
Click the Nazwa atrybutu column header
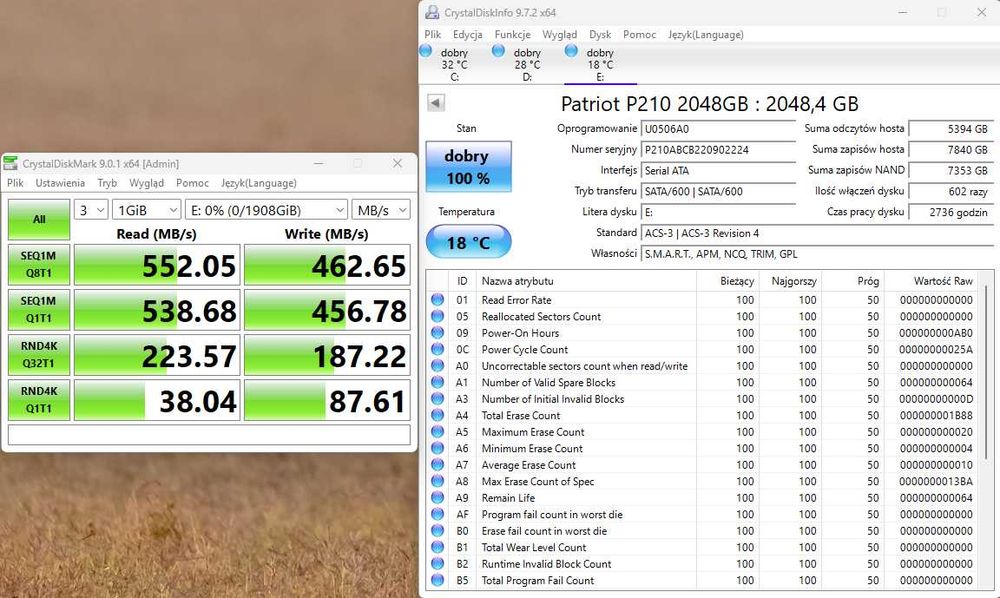(587, 281)
